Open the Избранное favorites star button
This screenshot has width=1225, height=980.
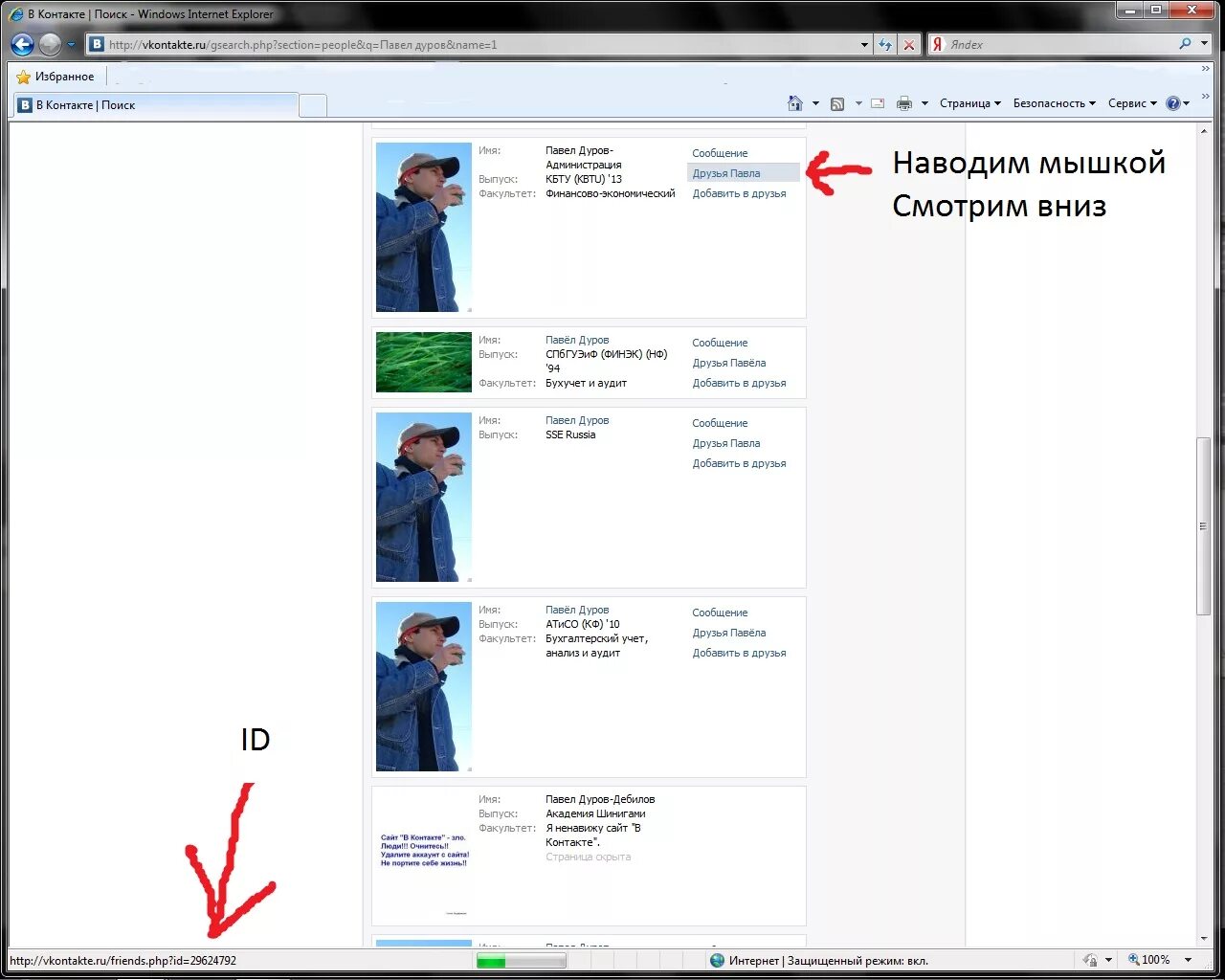pyautogui.click(x=56, y=77)
